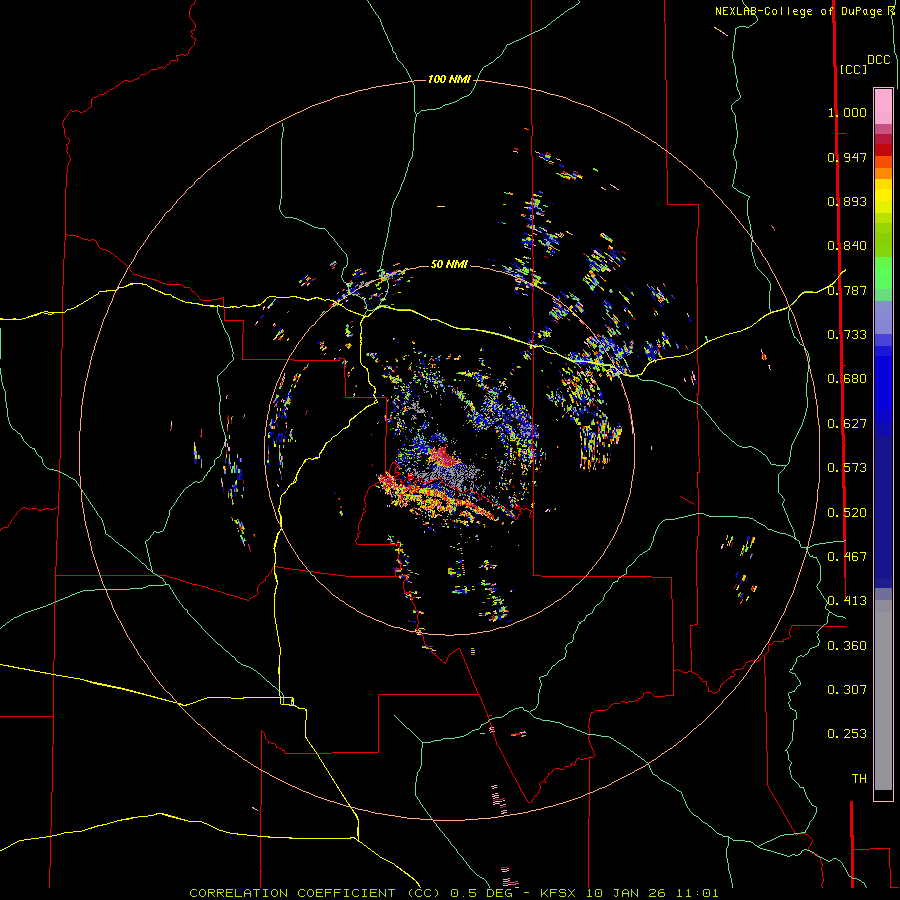Click the 0.840 scale value
The width and height of the screenshot is (900, 900).
click(847, 246)
